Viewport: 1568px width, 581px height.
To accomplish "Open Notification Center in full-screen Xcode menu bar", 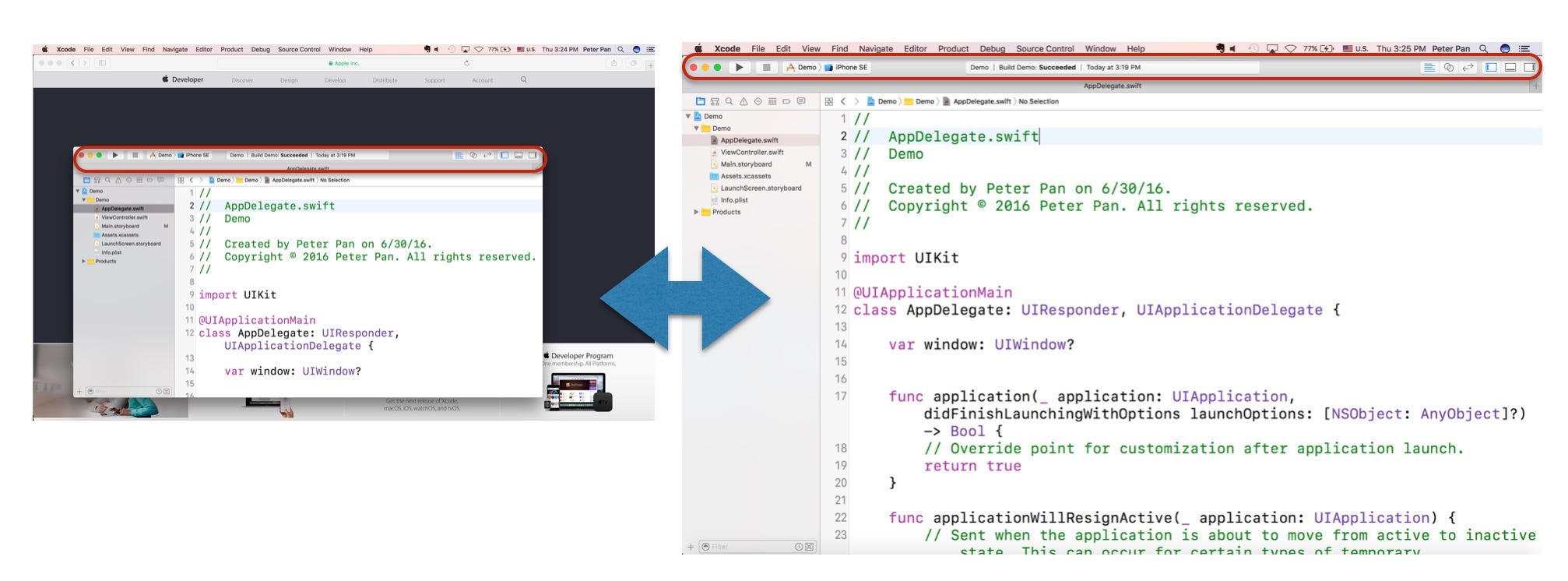I will click(x=1524, y=48).
